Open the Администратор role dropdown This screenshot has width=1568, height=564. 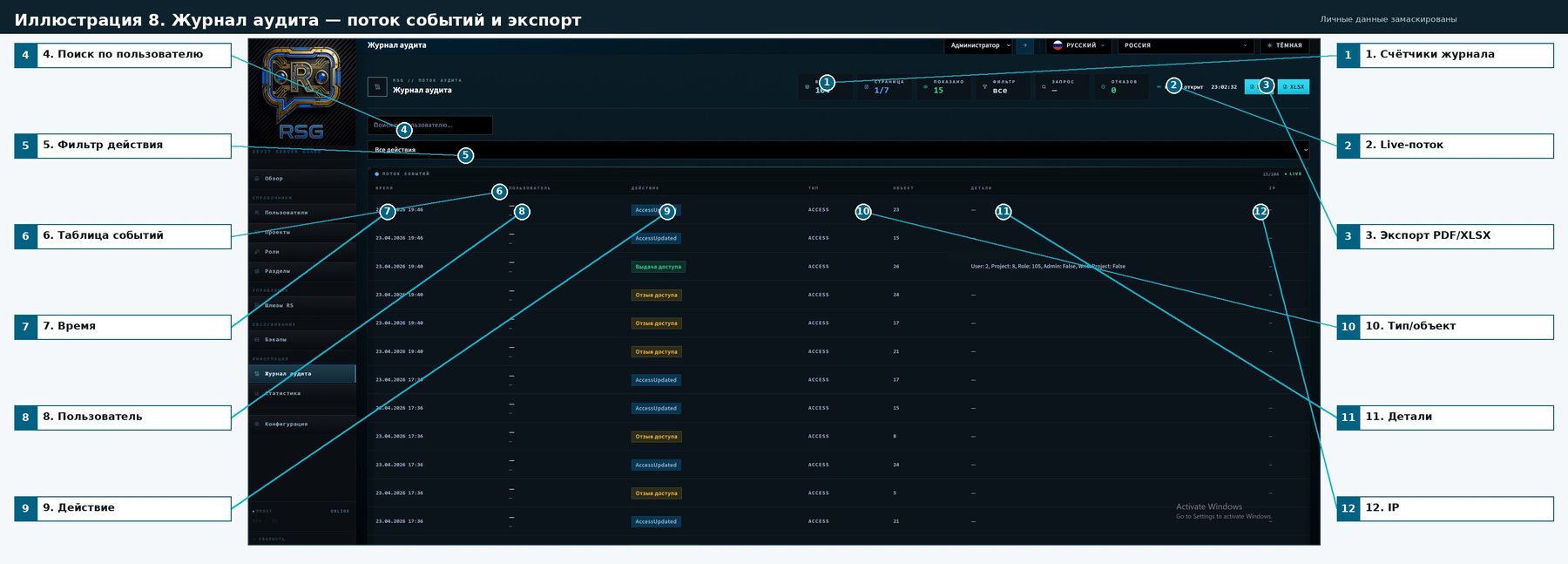[979, 45]
